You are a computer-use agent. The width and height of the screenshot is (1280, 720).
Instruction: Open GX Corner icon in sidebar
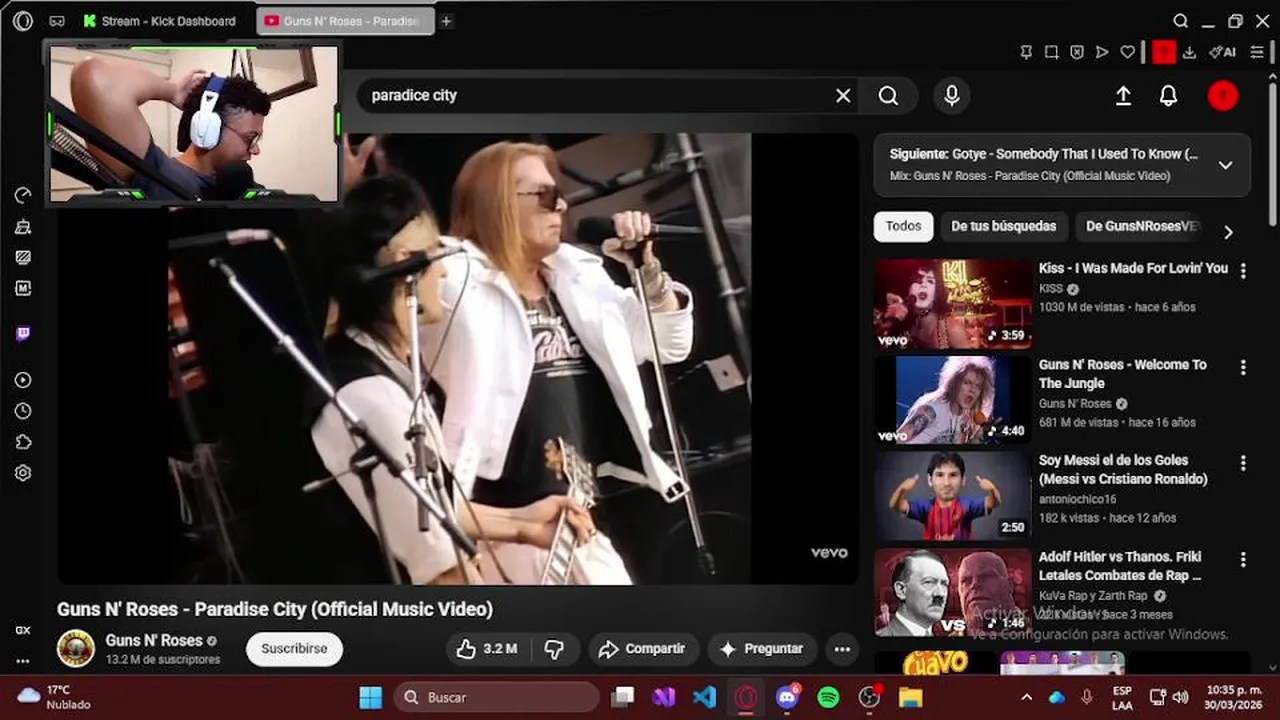pos(23,630)
